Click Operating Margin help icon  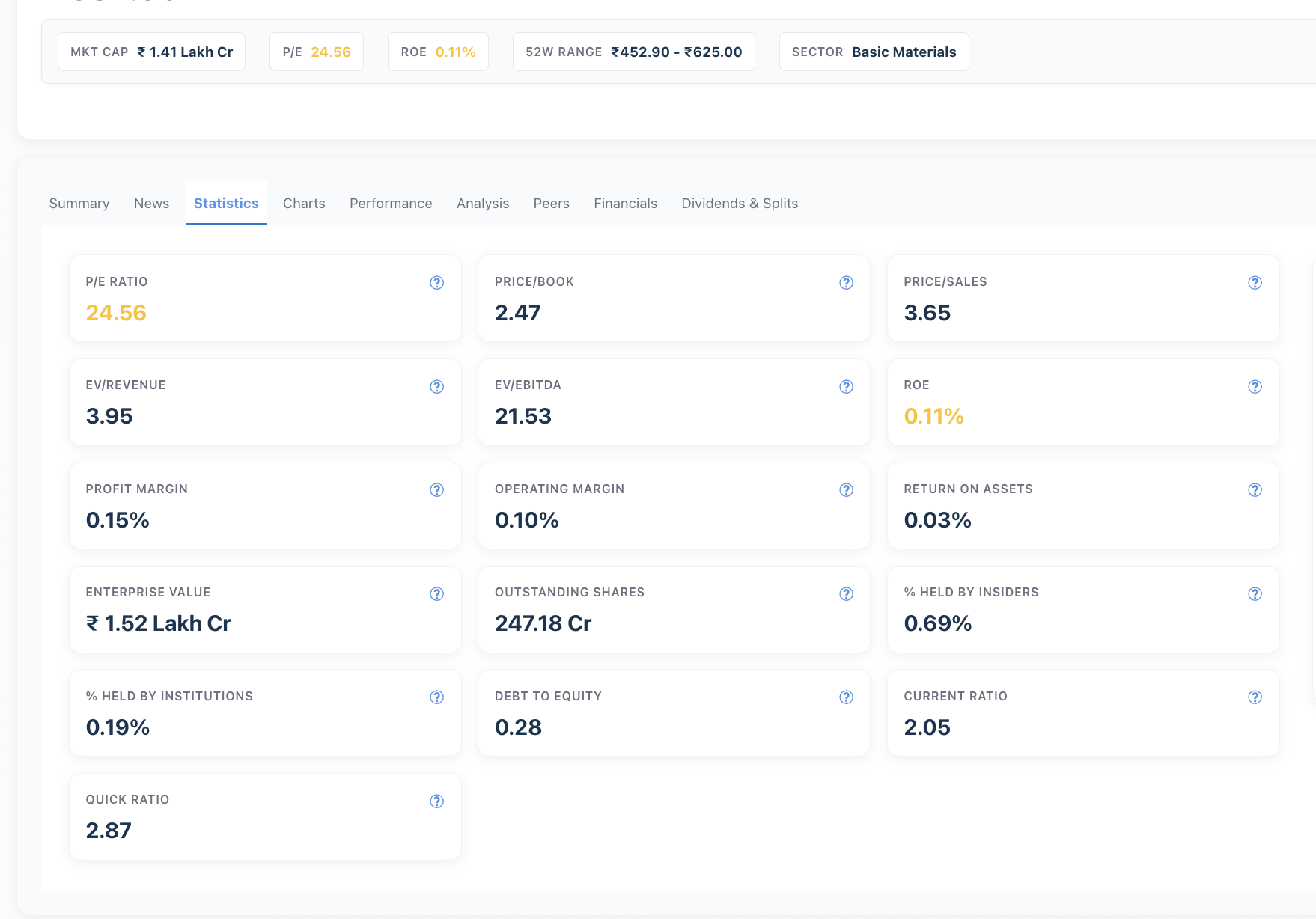(846, 490)
